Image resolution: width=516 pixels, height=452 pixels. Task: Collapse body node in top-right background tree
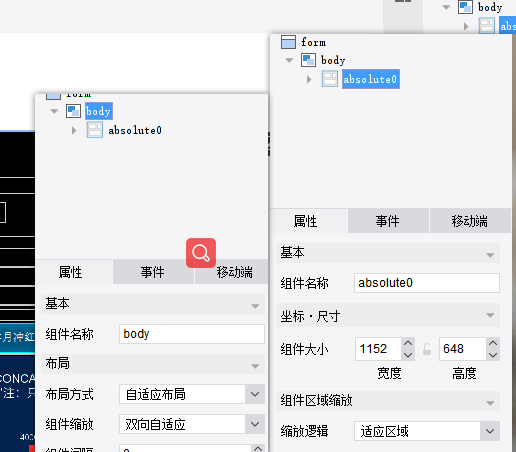pyautogui.click(x=446, y=7)
